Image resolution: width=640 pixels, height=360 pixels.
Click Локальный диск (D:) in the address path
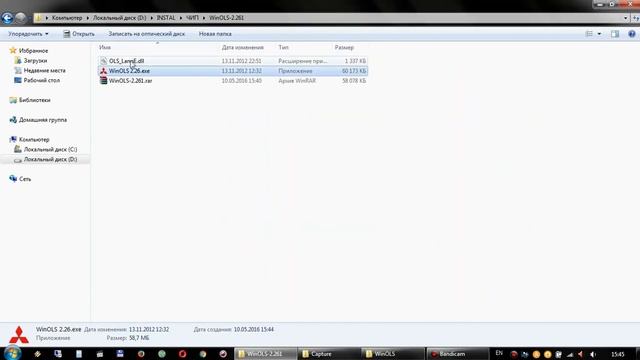(119, 18)
